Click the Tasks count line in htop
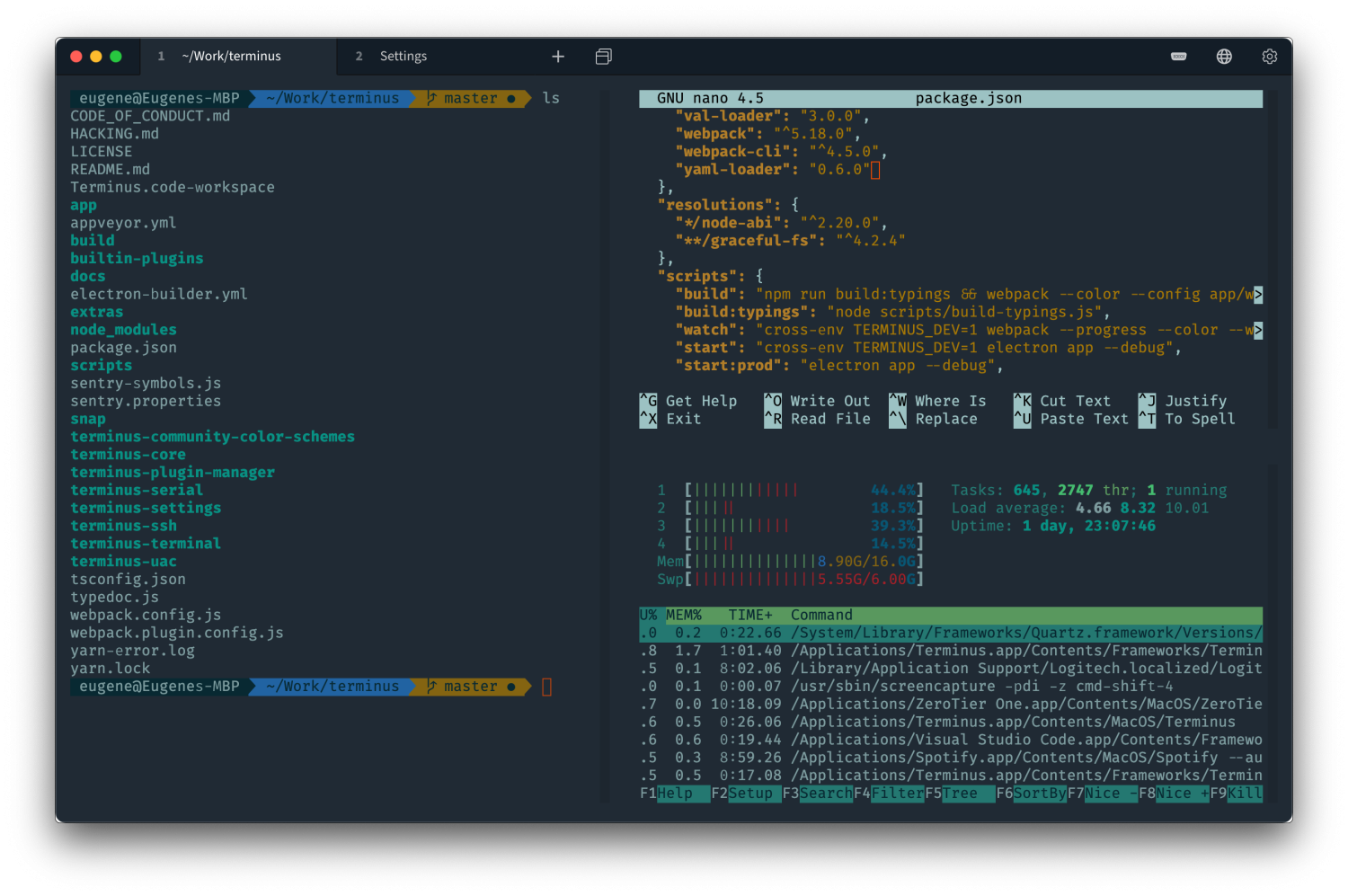Screen dimensions: 1348x896 (x=1089, y=491)
